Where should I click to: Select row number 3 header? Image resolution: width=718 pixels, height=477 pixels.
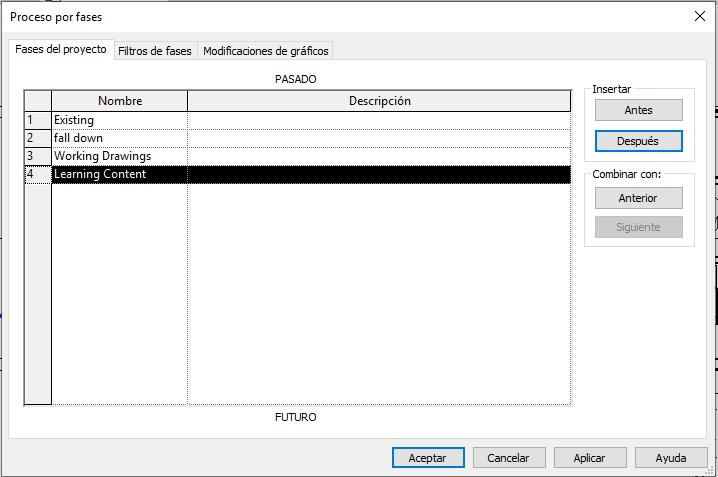37,156
